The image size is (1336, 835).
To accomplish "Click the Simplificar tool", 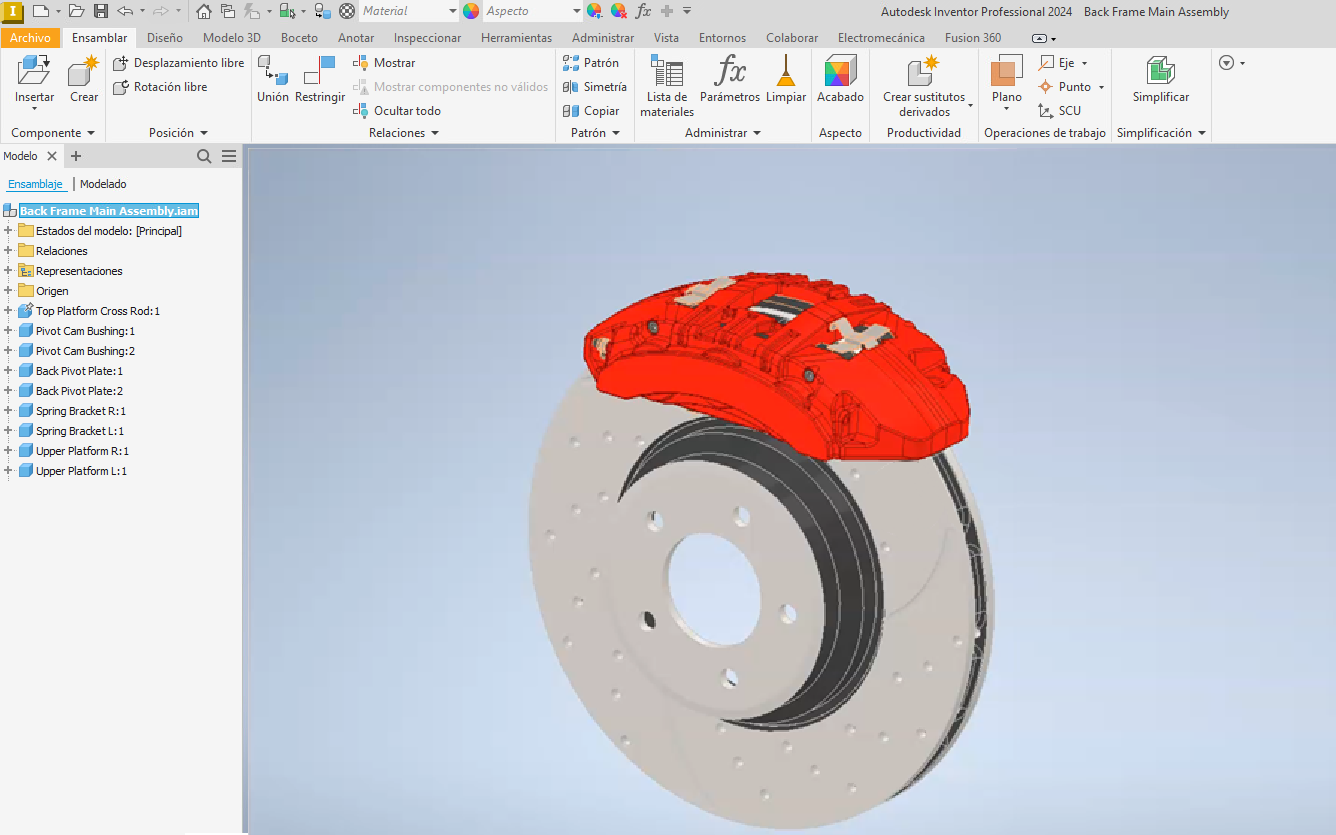I will pyautogui.click(x=1161, y=80).
